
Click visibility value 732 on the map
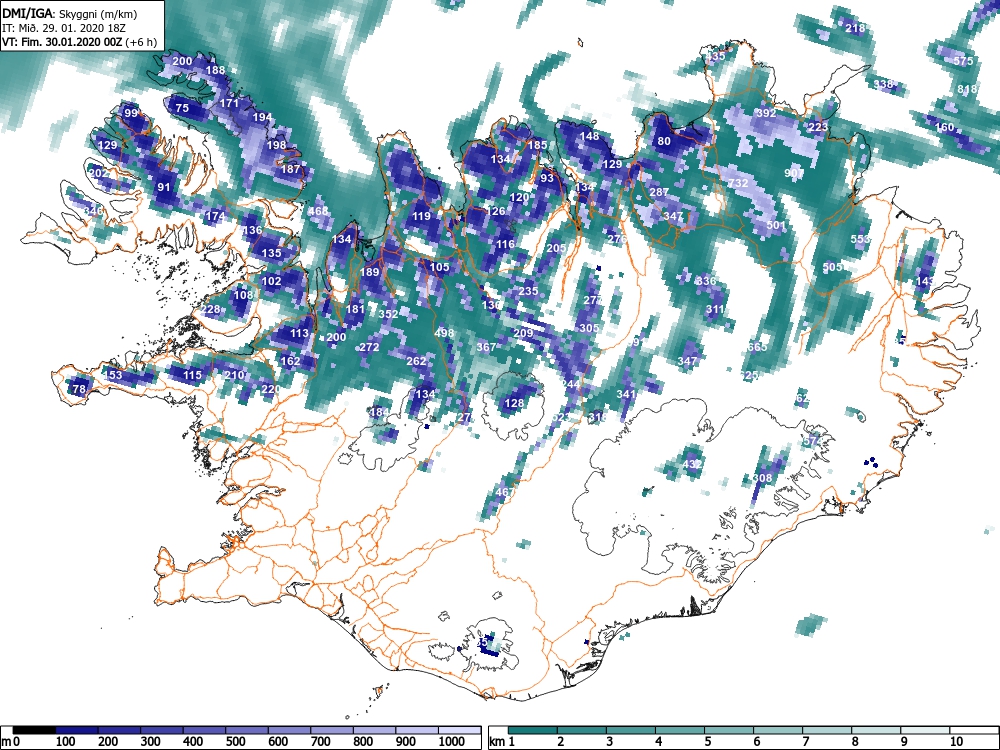739,183
